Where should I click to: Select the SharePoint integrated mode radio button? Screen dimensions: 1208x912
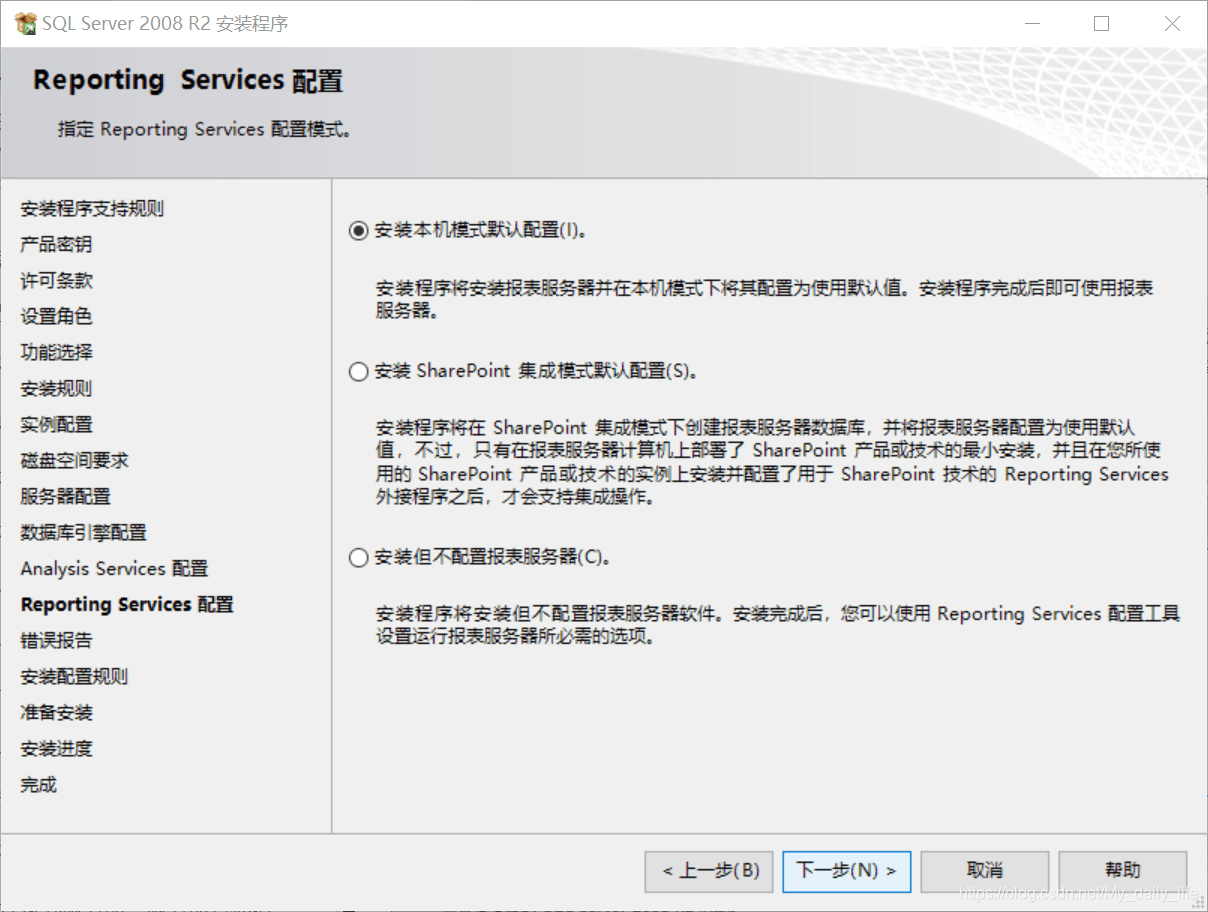click(x=358, y=372)
